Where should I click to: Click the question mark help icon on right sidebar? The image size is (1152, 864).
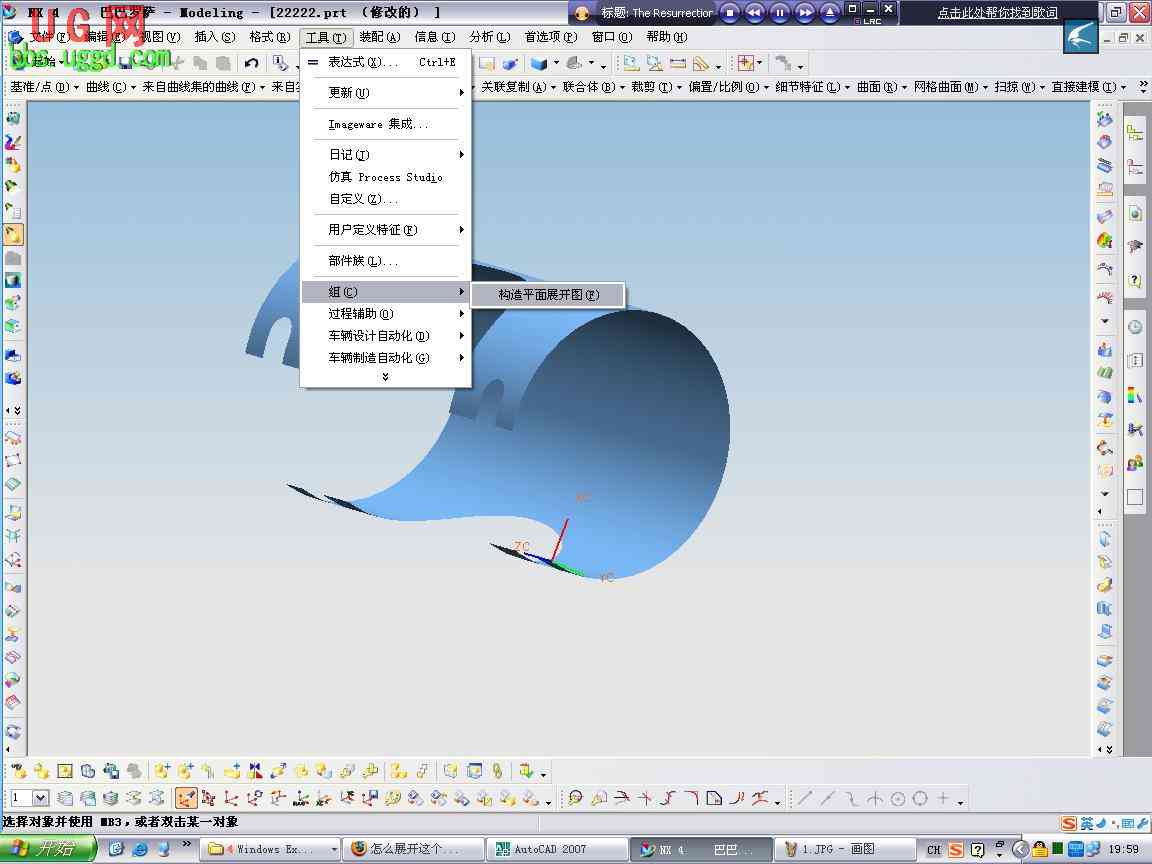[x=1135, y=281]
